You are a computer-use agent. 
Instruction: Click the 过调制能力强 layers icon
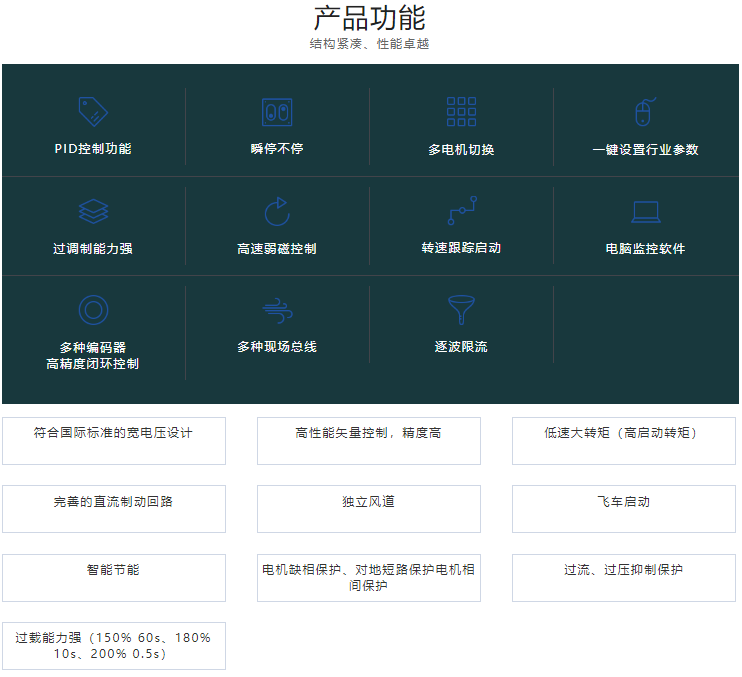pyautogui.click(x=93, y=211)
